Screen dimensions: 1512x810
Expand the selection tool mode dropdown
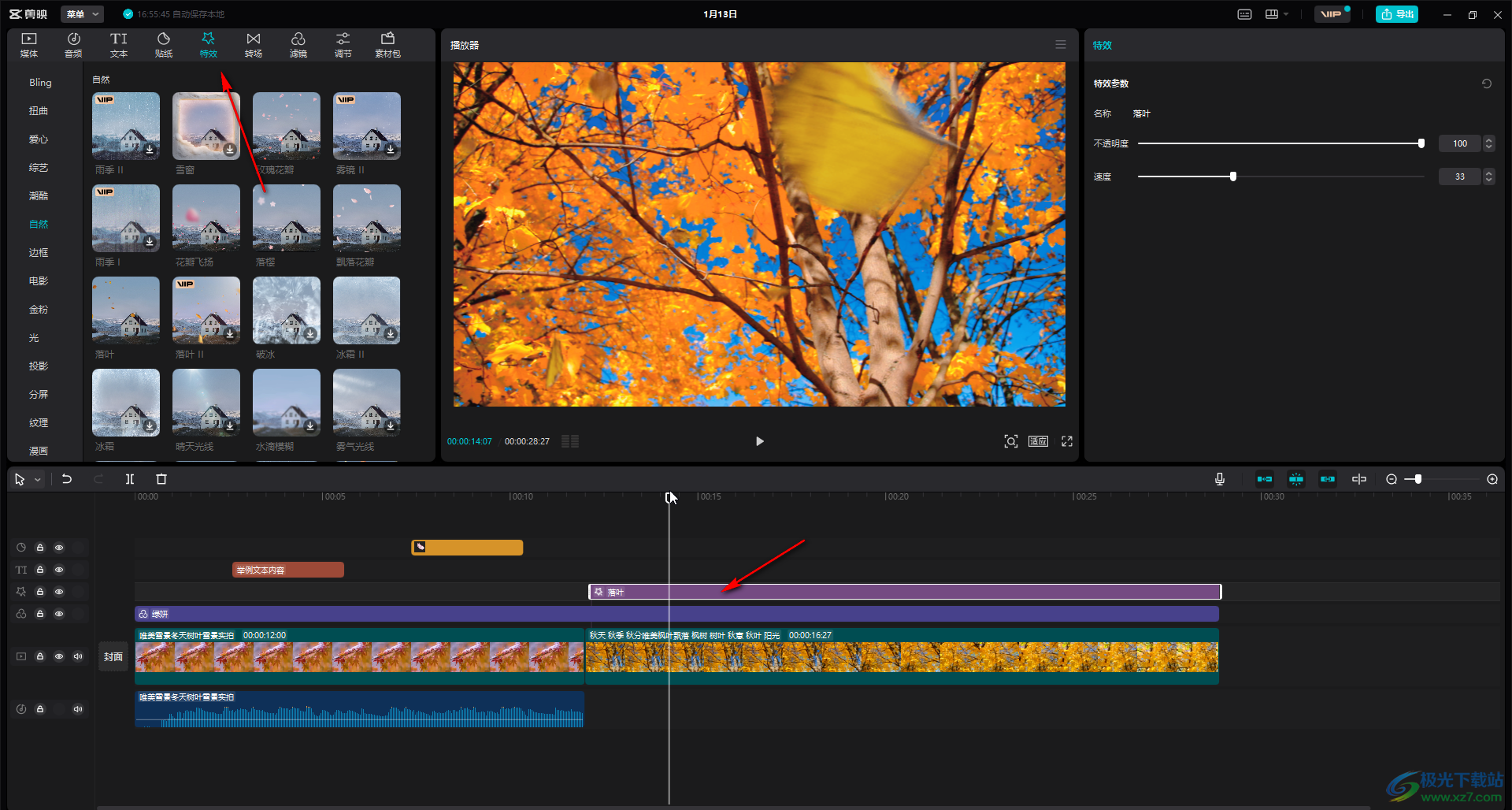click(38, 479)
